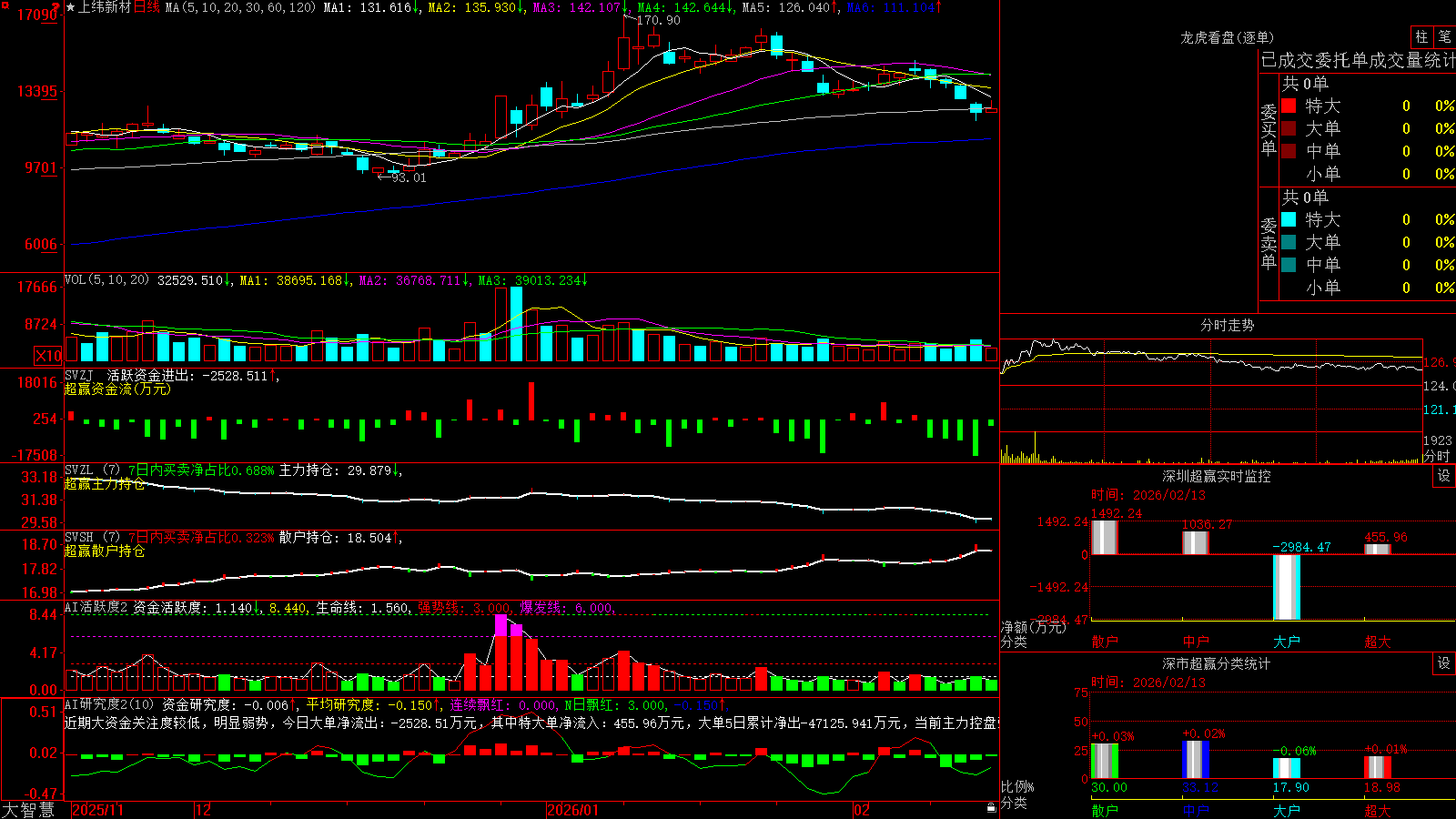The height and width of the screenshot is (819, 1456).
Task: Click the star icon beside 上纬新材
Action: [x=71, y=7]
